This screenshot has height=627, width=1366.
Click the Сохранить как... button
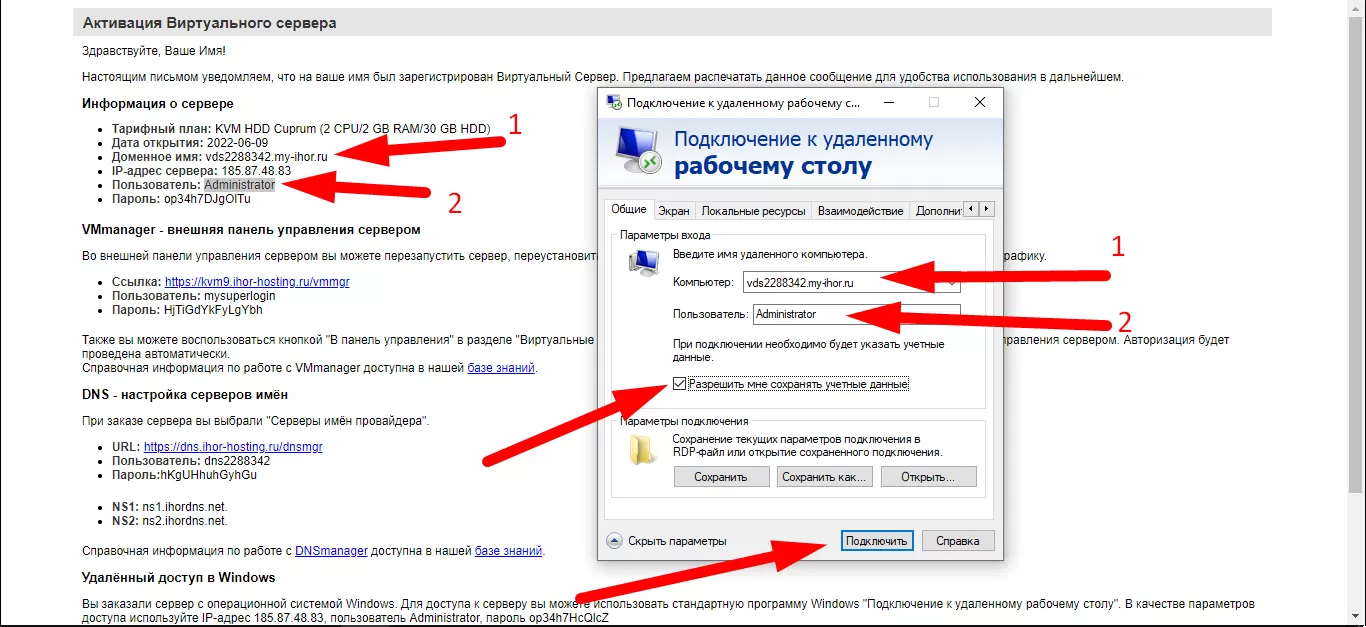[x=824, y=477]
